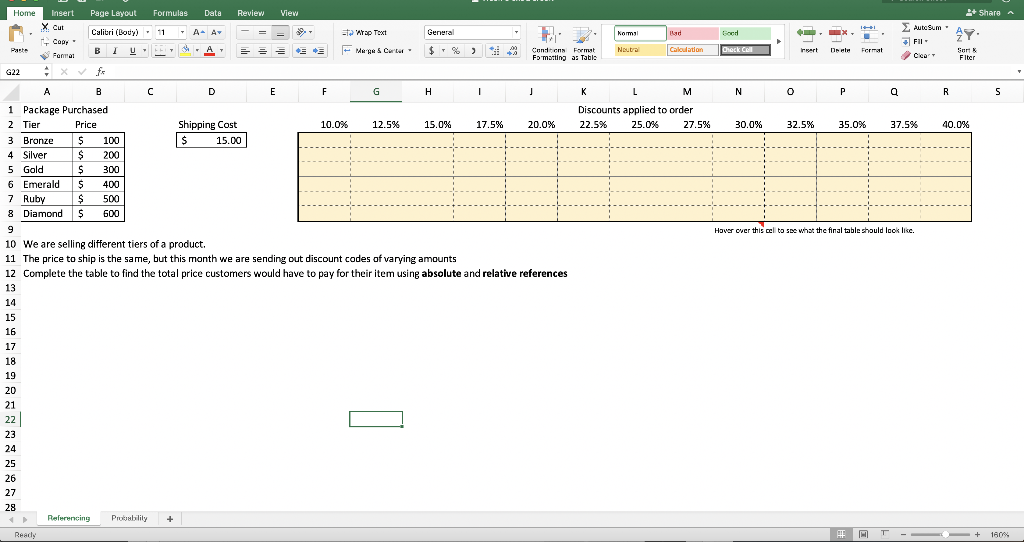
Task: Click the Insert cells icon
Action: [807, 33]
